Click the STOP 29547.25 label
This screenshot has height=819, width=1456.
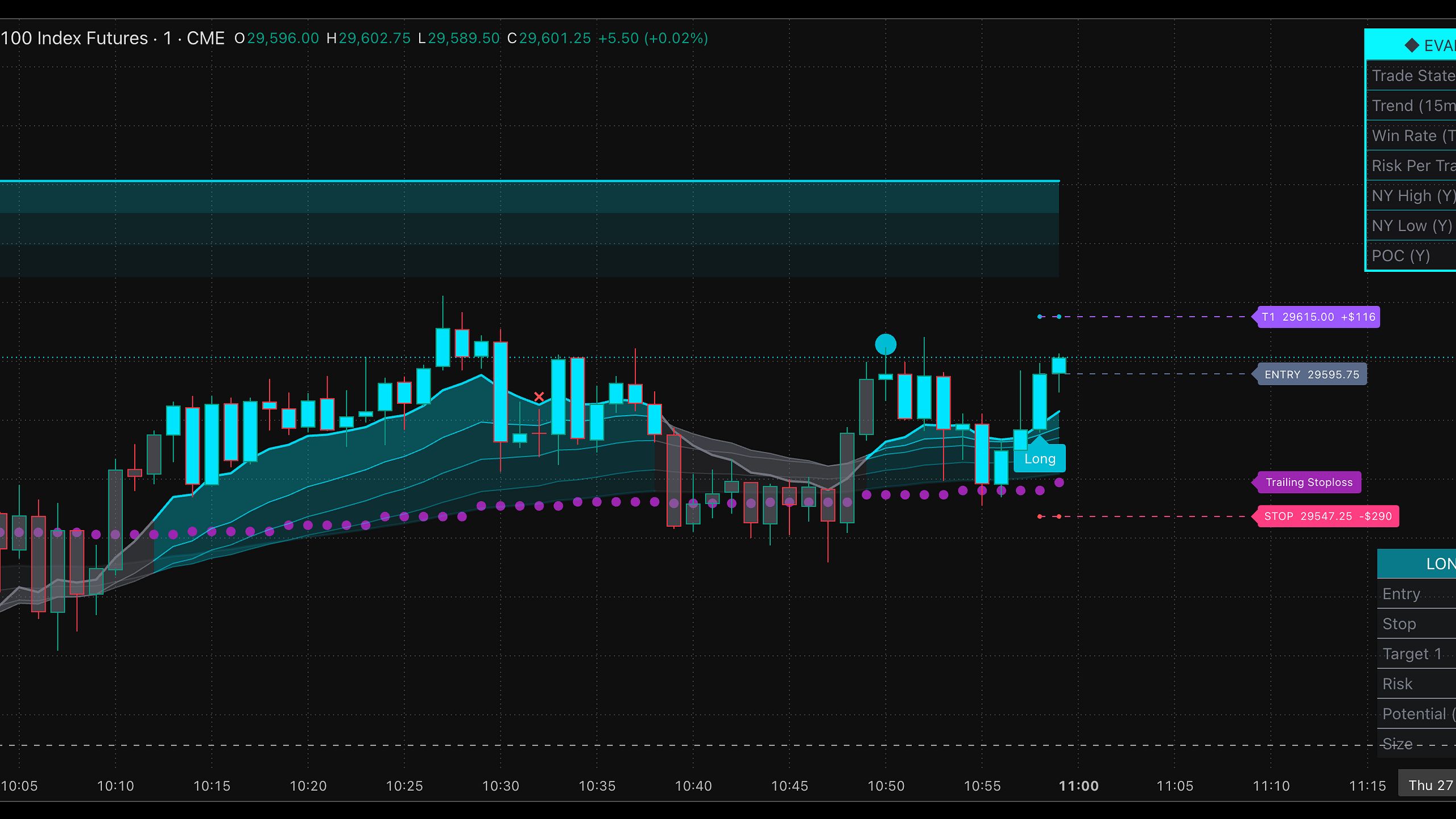click(1326, 516)
